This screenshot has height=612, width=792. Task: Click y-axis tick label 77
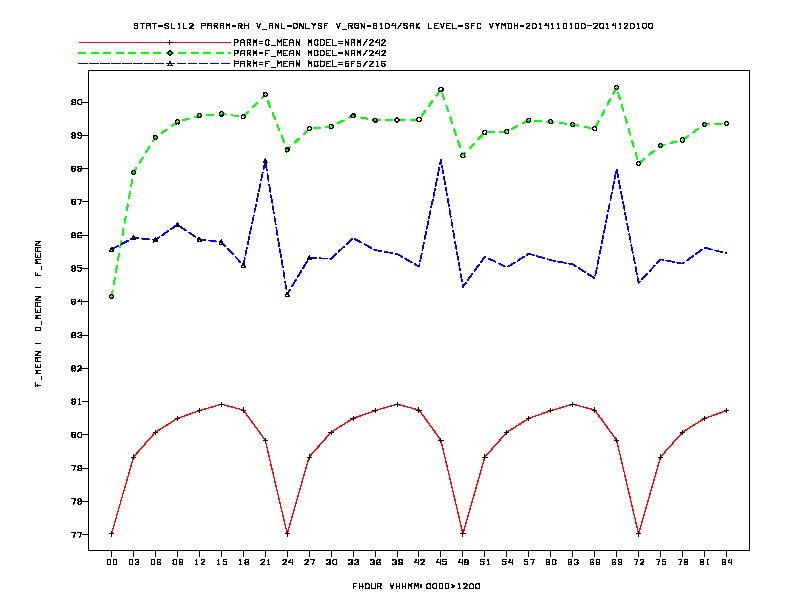click(76, 534)
